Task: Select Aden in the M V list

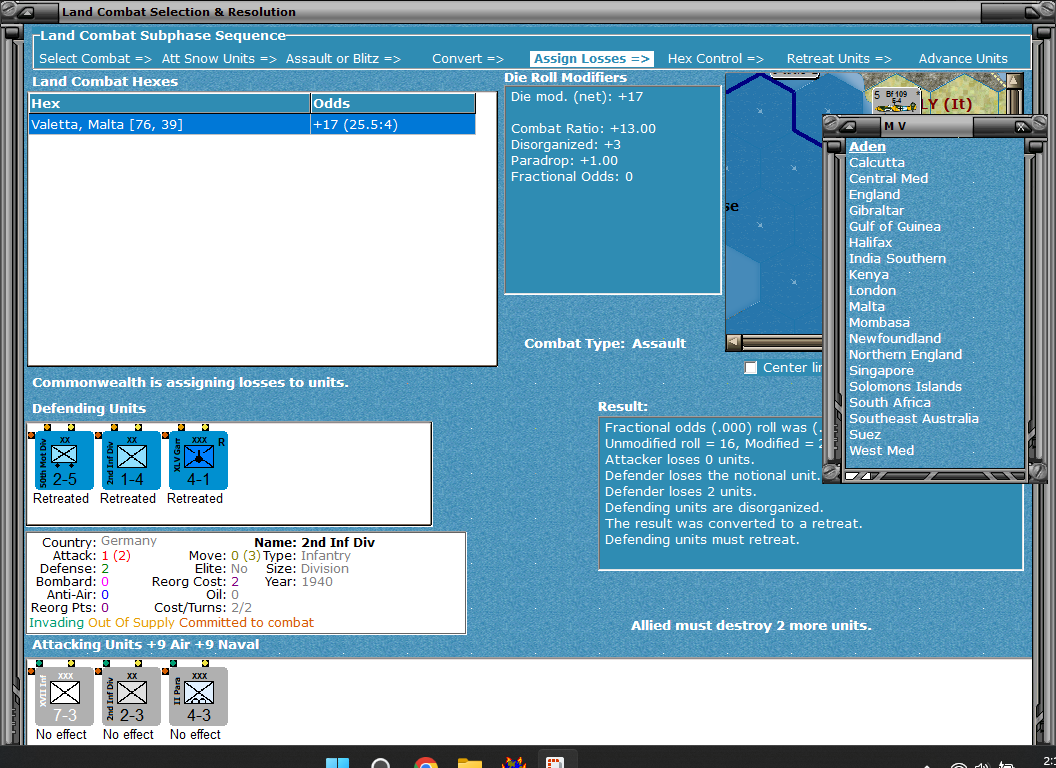Action: point(867,146)
